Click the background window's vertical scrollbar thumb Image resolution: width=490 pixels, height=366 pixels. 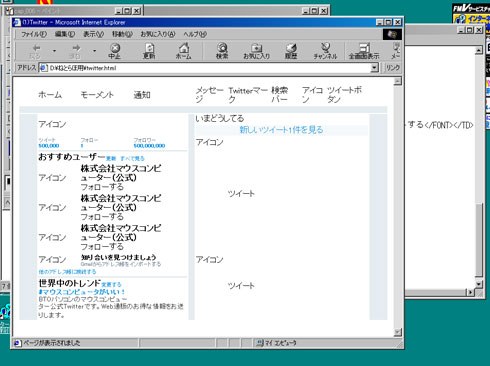click(479, 240)
